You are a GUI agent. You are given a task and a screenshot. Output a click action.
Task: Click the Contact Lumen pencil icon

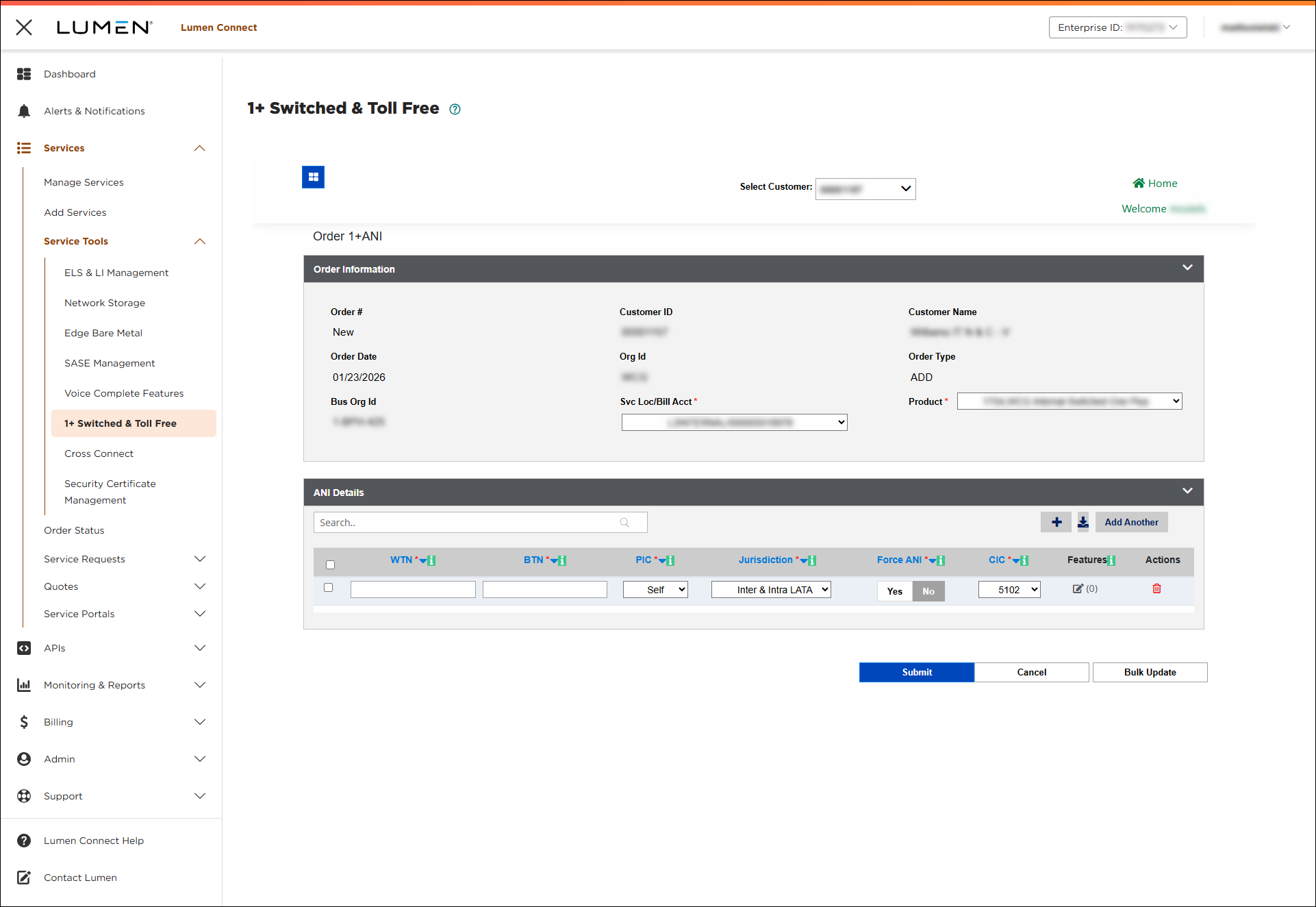point(24,878)
